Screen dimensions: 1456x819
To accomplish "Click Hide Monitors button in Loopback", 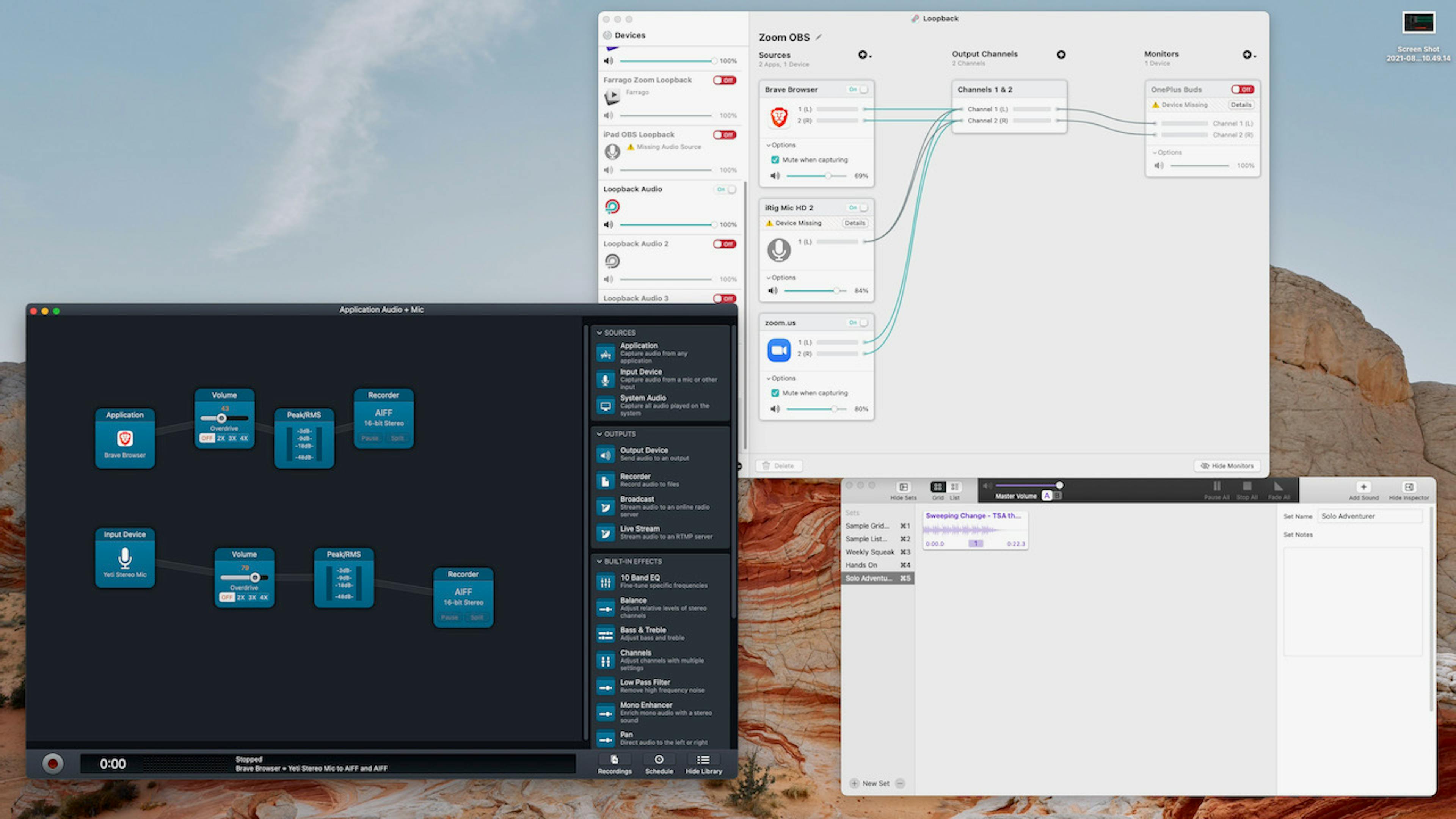I will (x=1227, y=466).
